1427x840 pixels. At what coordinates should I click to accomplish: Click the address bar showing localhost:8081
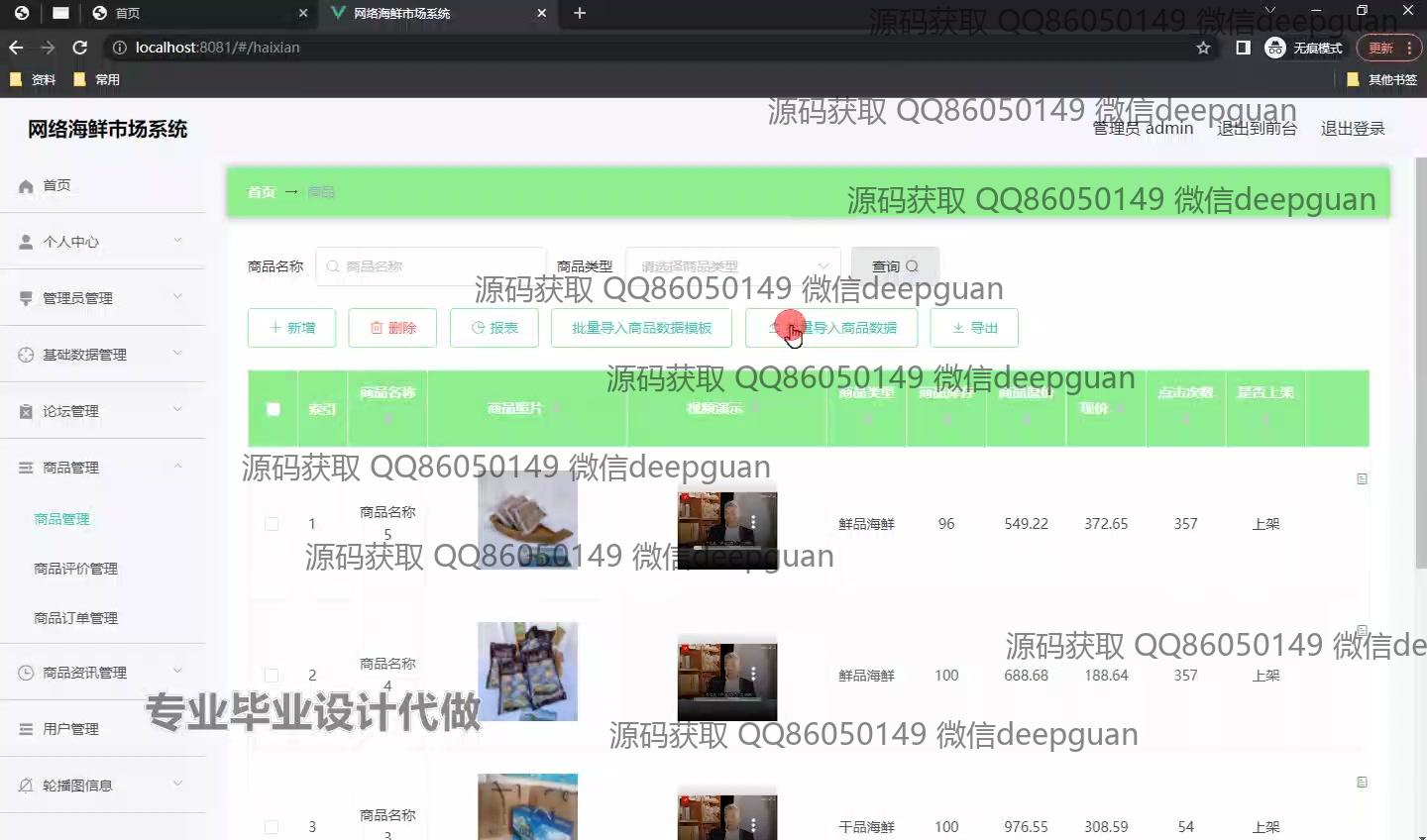pos(654,48)
